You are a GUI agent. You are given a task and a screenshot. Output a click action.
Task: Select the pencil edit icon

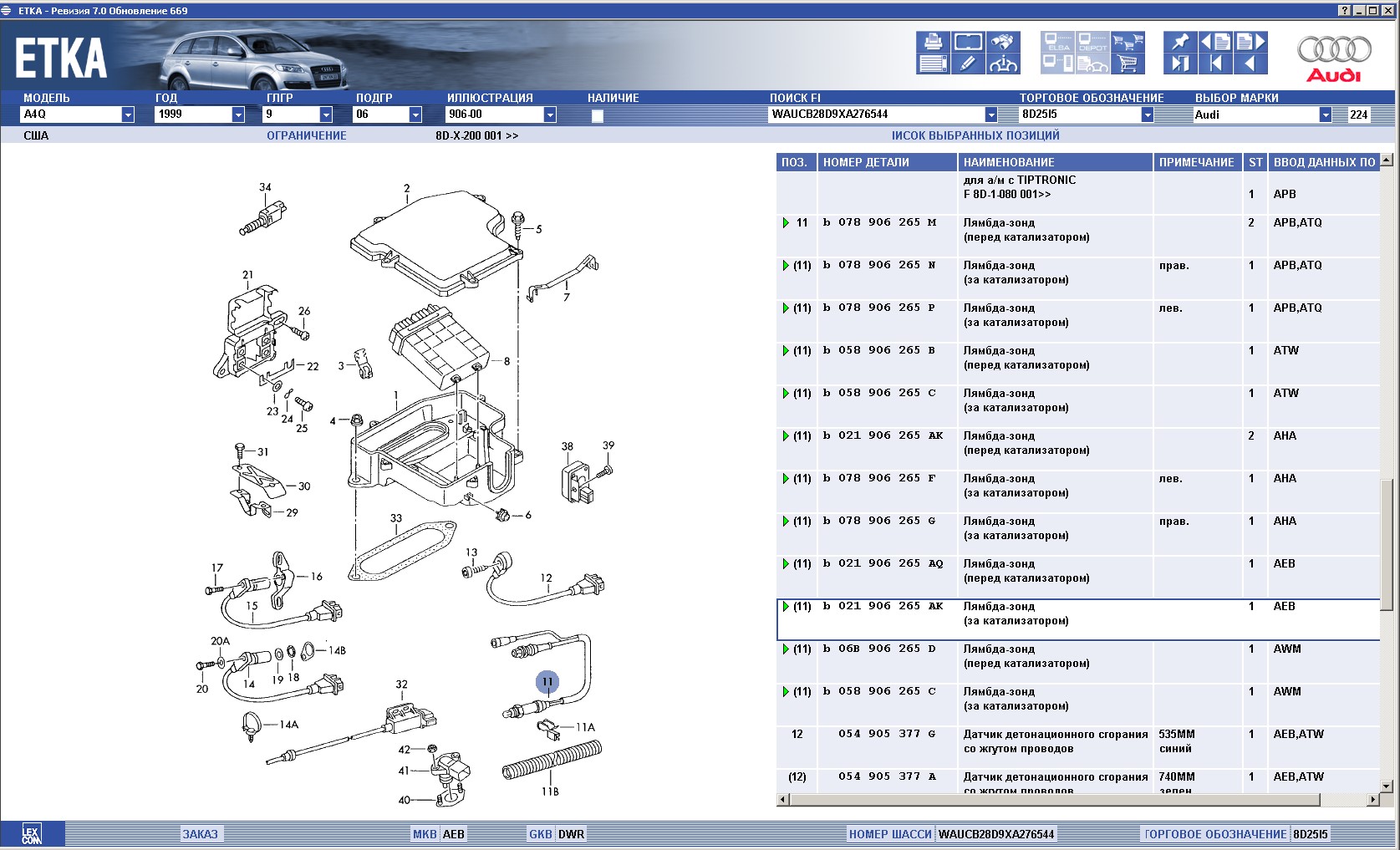(968, 64)
